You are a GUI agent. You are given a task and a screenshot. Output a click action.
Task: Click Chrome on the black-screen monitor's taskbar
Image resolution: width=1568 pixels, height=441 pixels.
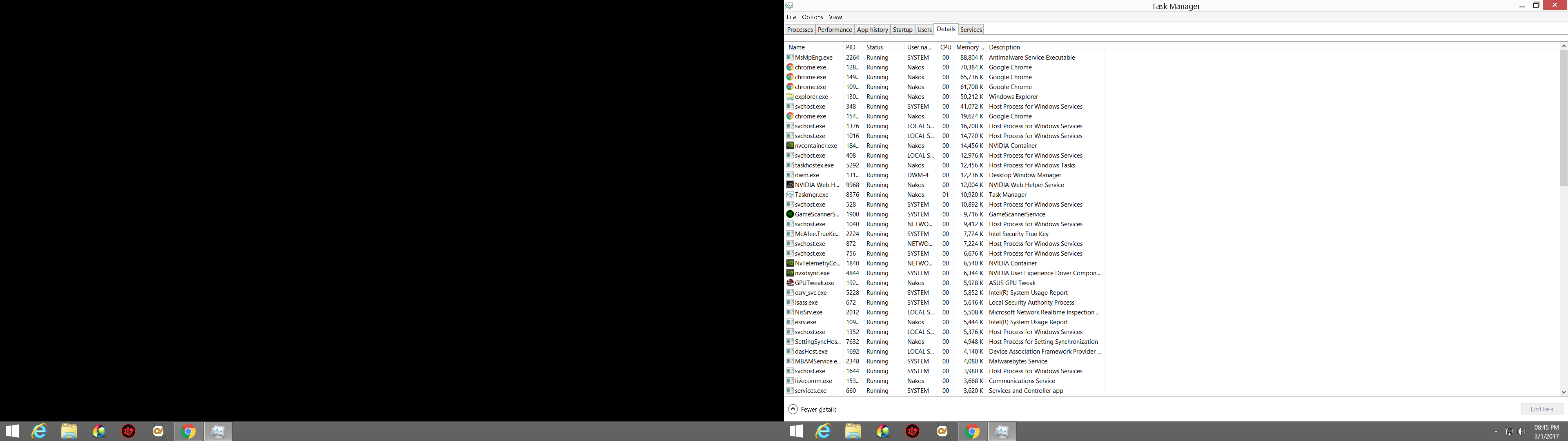[x=188, y=431]
